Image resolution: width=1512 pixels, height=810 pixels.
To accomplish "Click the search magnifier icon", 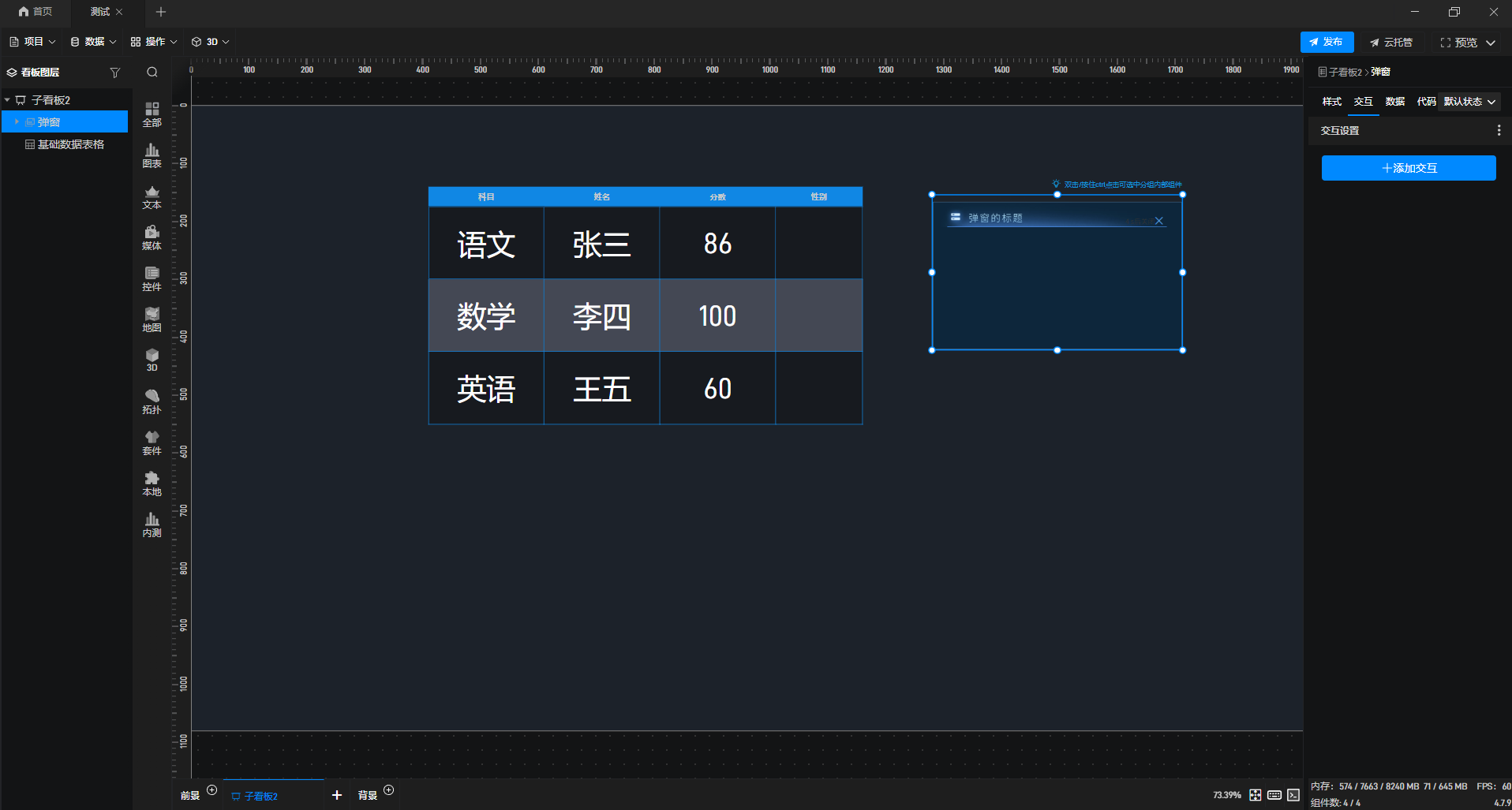I will pyautogui.click(x=152, y=73).
